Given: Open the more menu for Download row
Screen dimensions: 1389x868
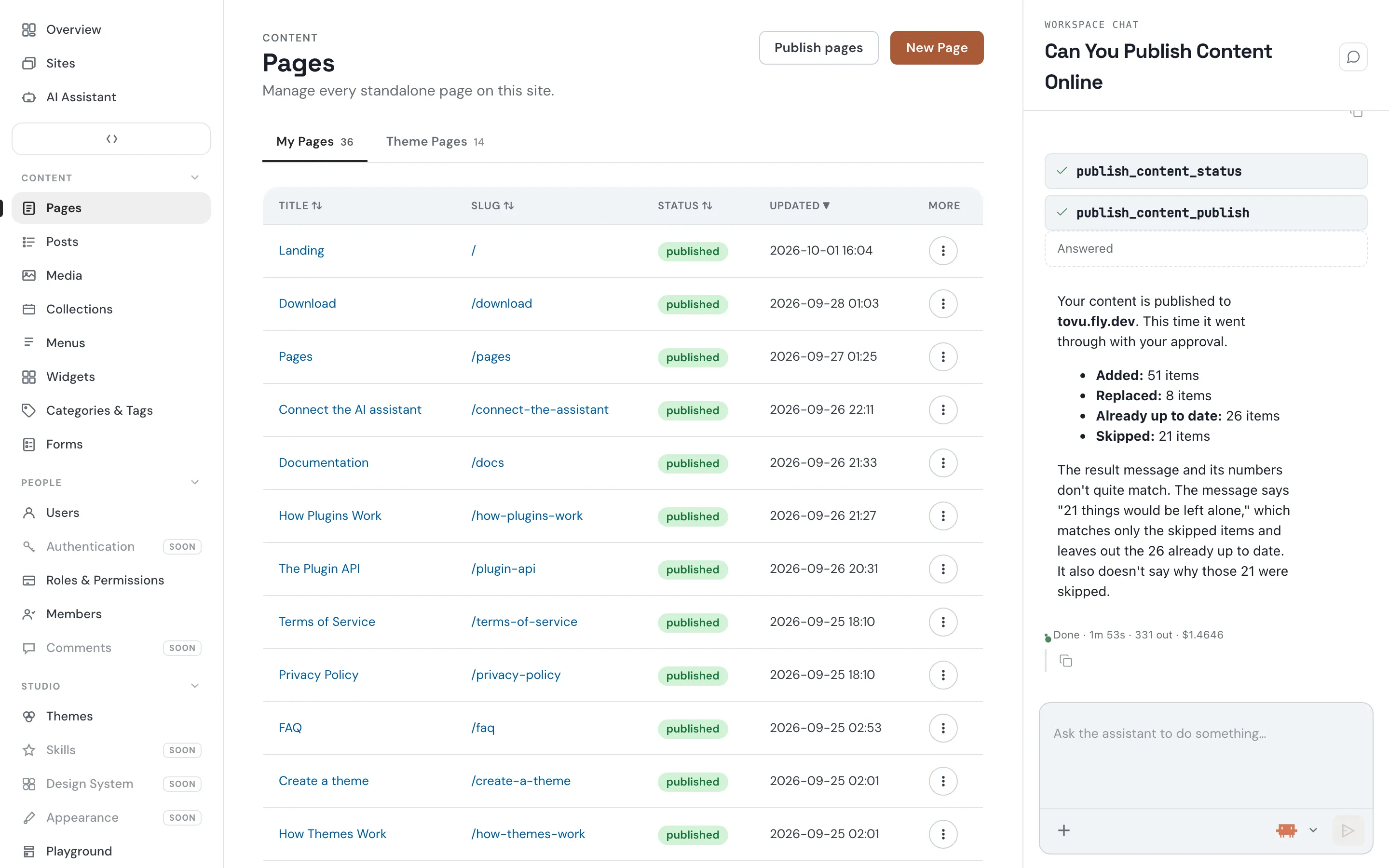Looking at the screenshot, I should click(943, 304).
